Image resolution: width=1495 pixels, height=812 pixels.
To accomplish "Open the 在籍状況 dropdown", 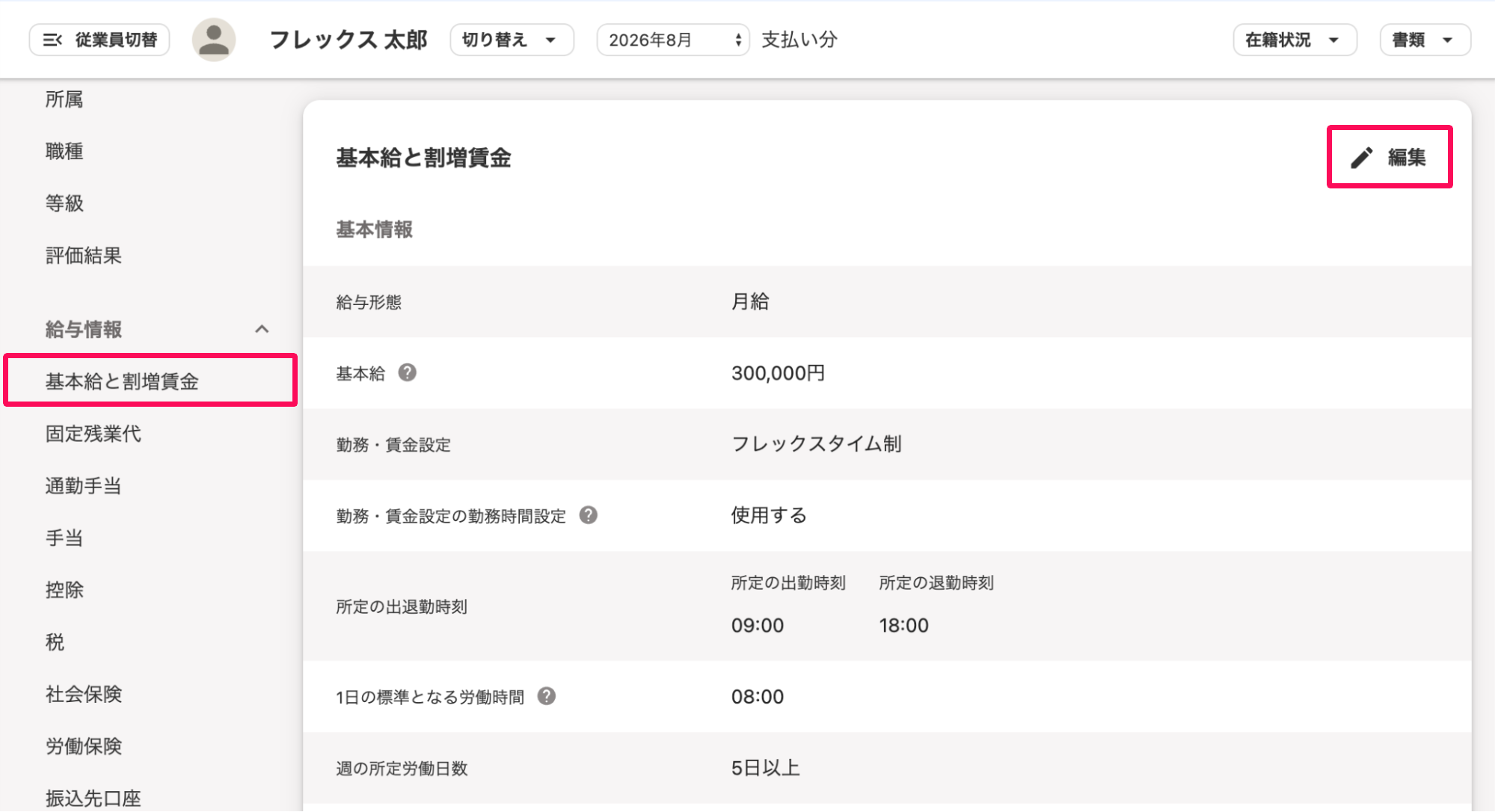I will [x=1295, y=40].
